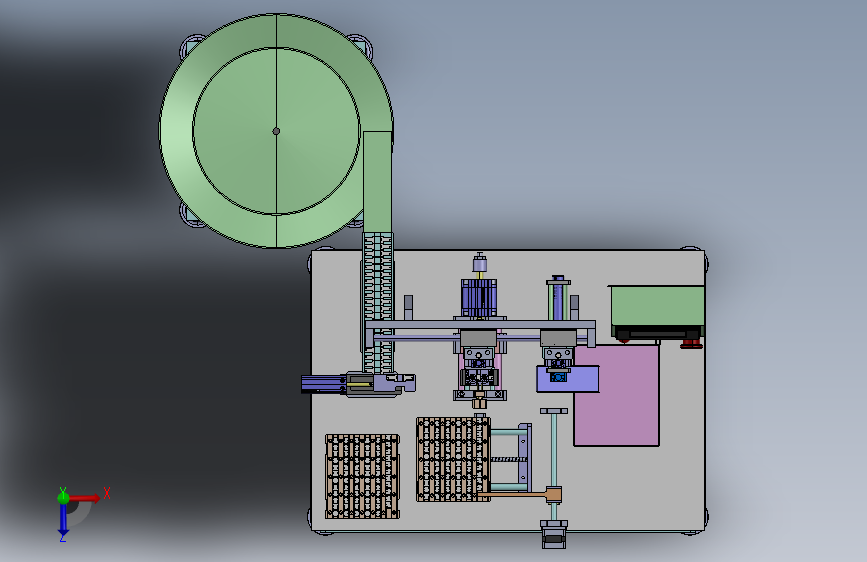Click the red X axis arrow of the triad
This screenshot has width=867, height=562.
point(85,498)
